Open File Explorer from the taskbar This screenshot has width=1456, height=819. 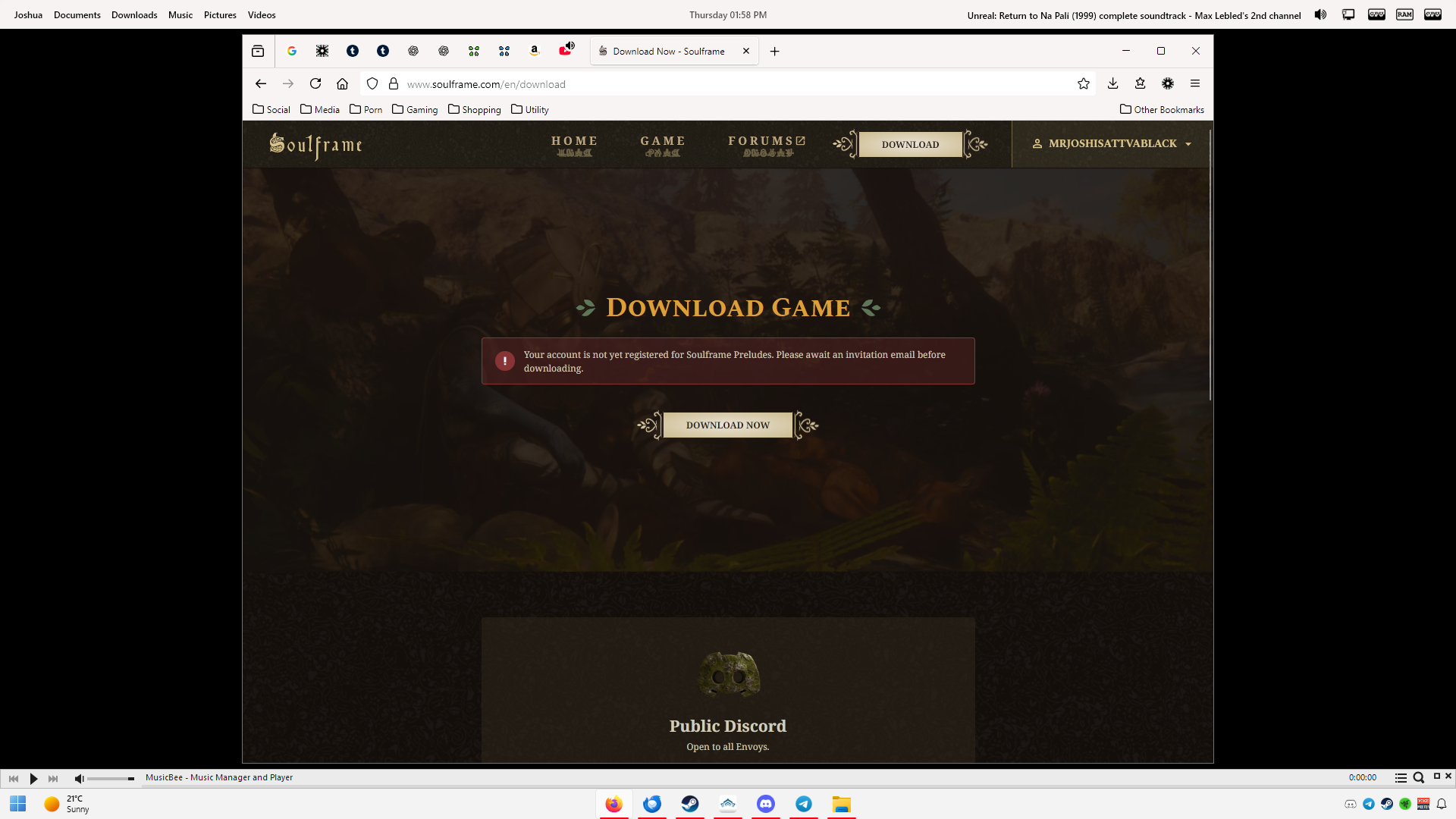pos(842,804)
